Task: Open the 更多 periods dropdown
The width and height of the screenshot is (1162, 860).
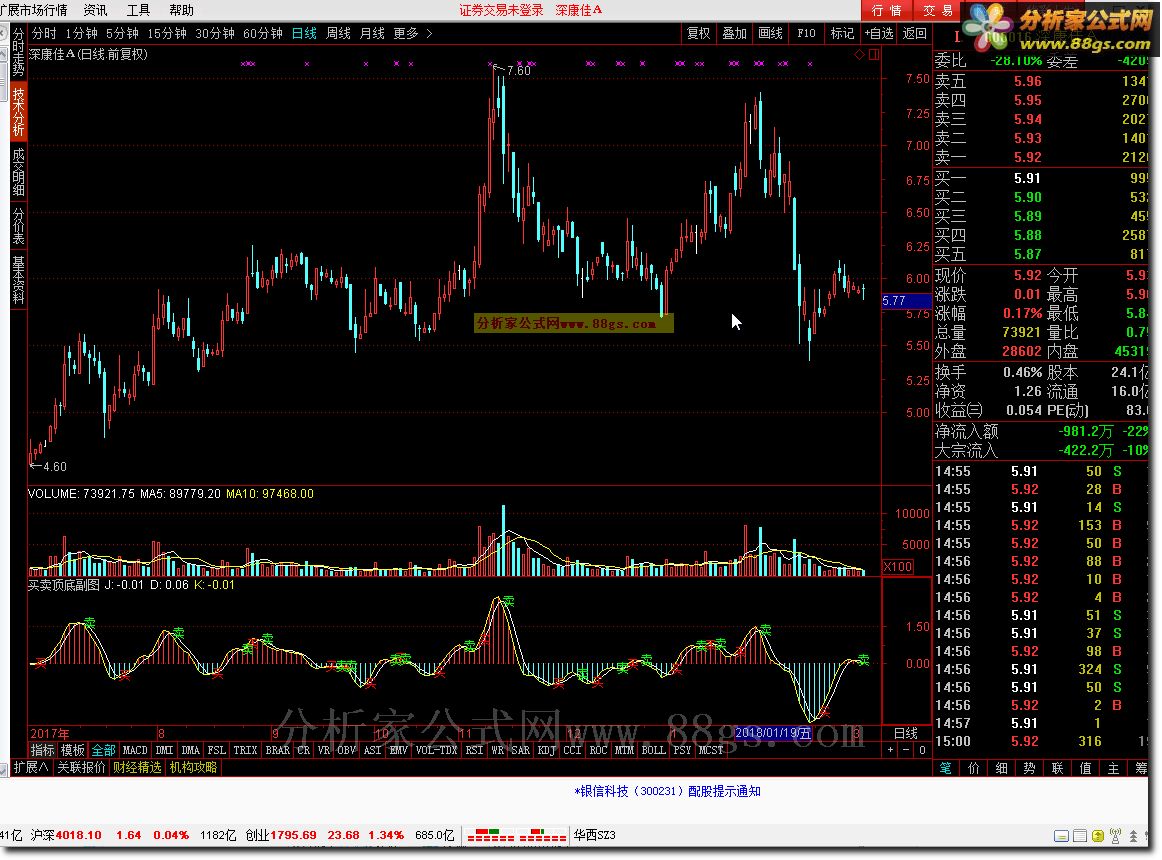Action: (406, 33)
